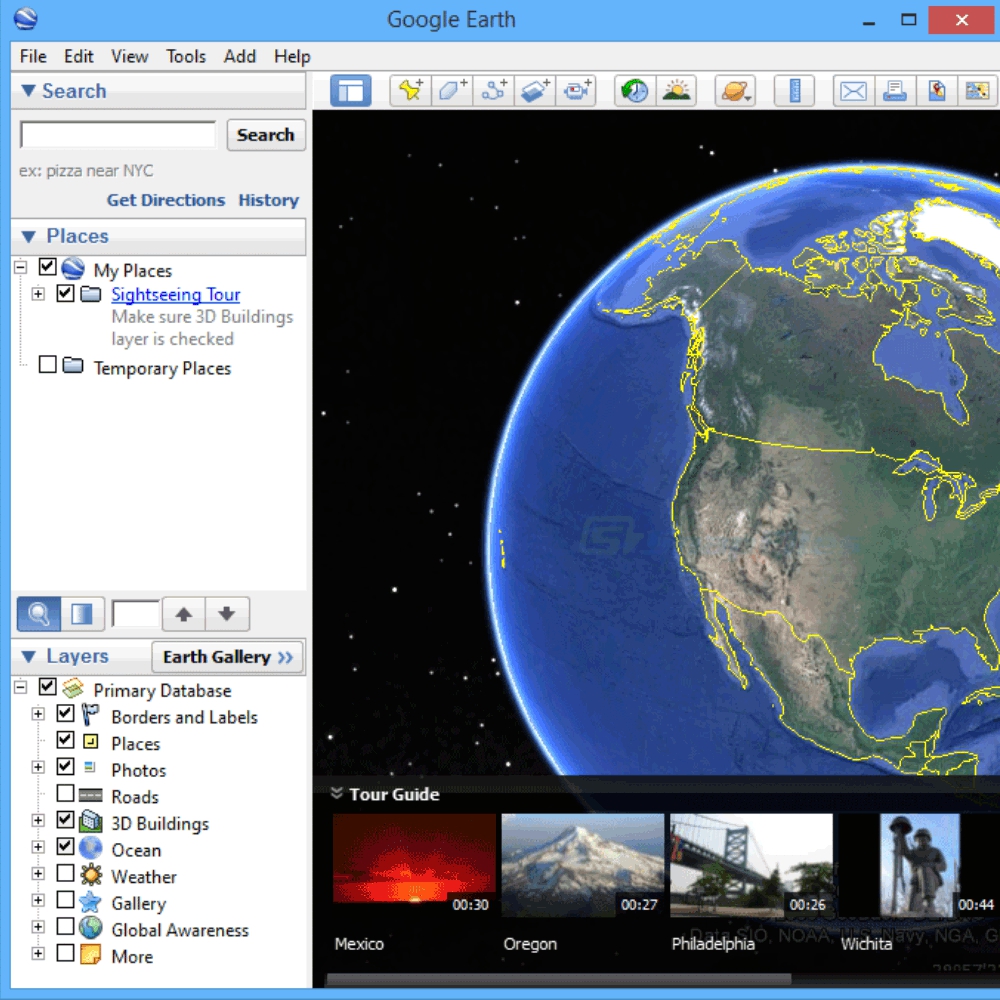This screenshot has height=1000, width=1000.
Task: Open the Sightseeing Tour link
Action: pyautogui.click(x=175, y=295)
